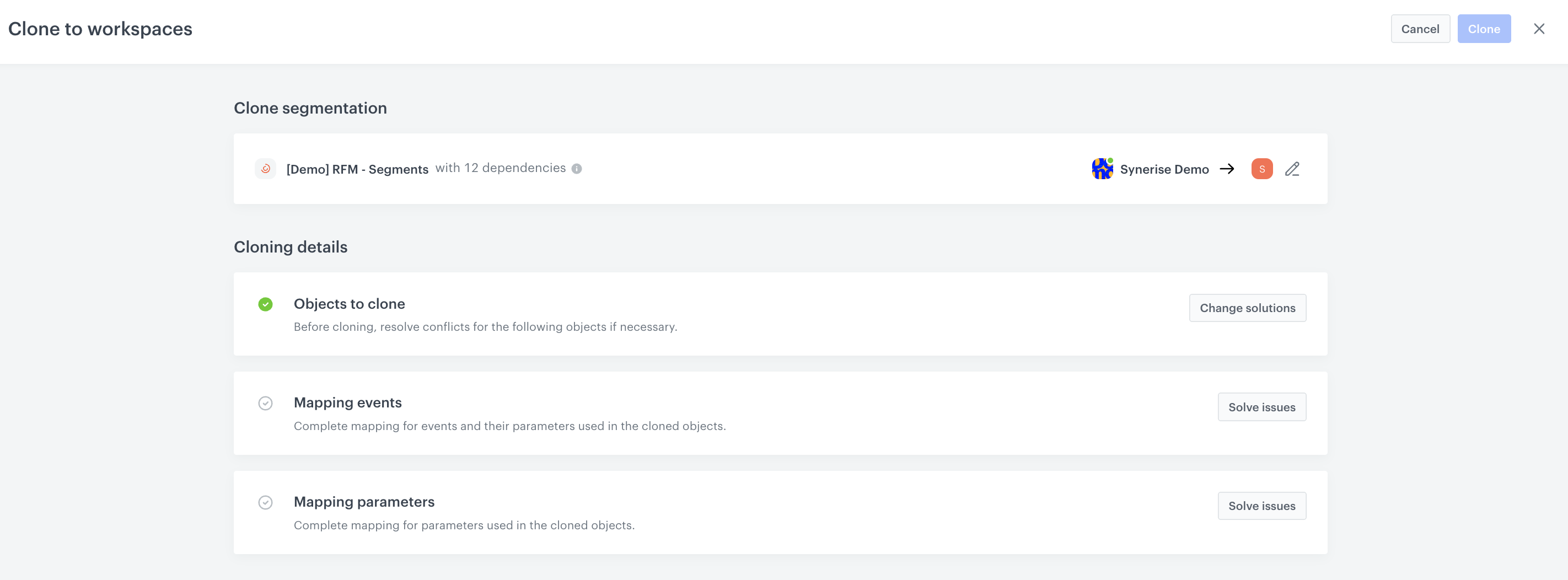
Task: Click the segmentation icon beside [Demo] RFM - Segments
Action: (x=265, y=169)
